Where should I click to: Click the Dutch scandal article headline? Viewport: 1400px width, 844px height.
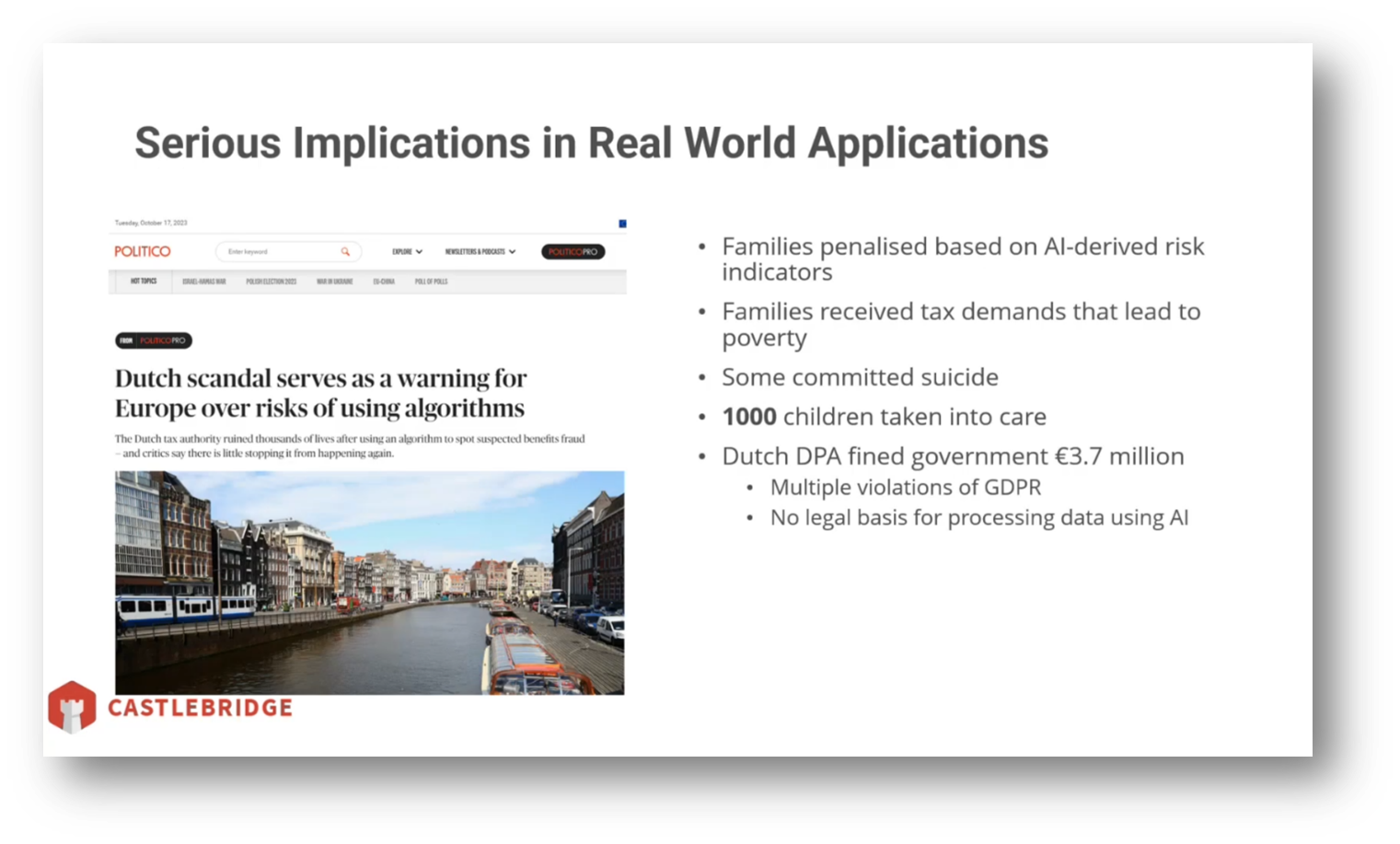[x=320, y=393]
